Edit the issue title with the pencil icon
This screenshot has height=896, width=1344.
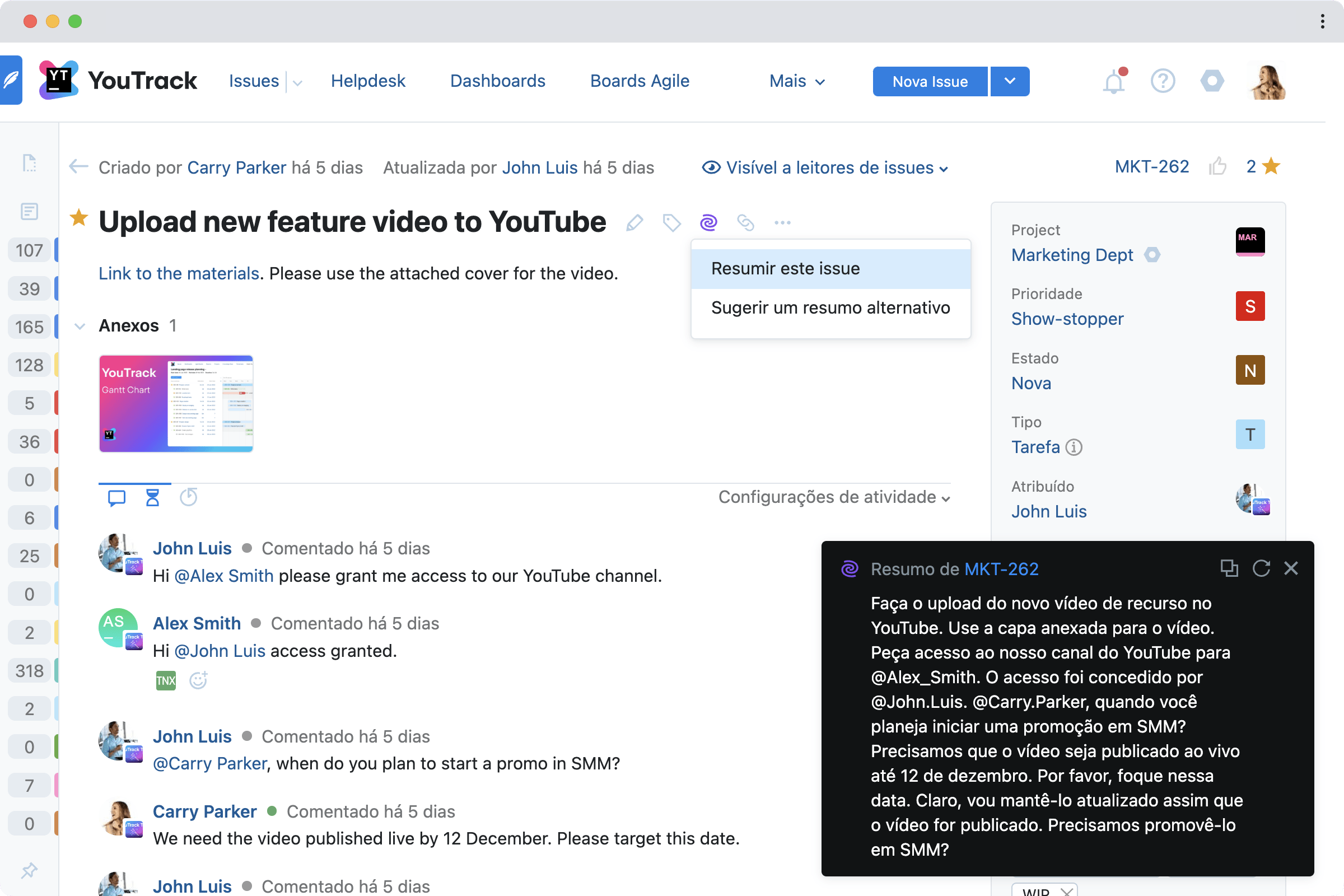(634, 223)
